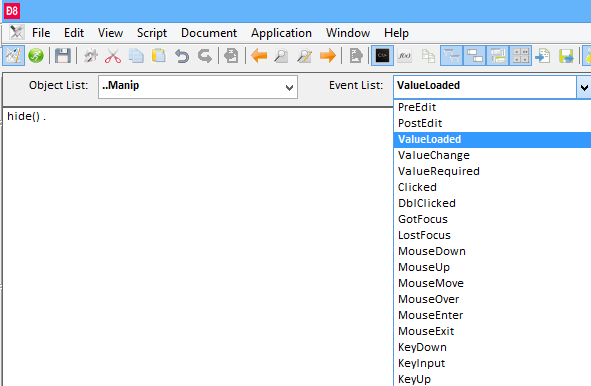Open the Document menu
Screen dimensions: 591x386
209,33
